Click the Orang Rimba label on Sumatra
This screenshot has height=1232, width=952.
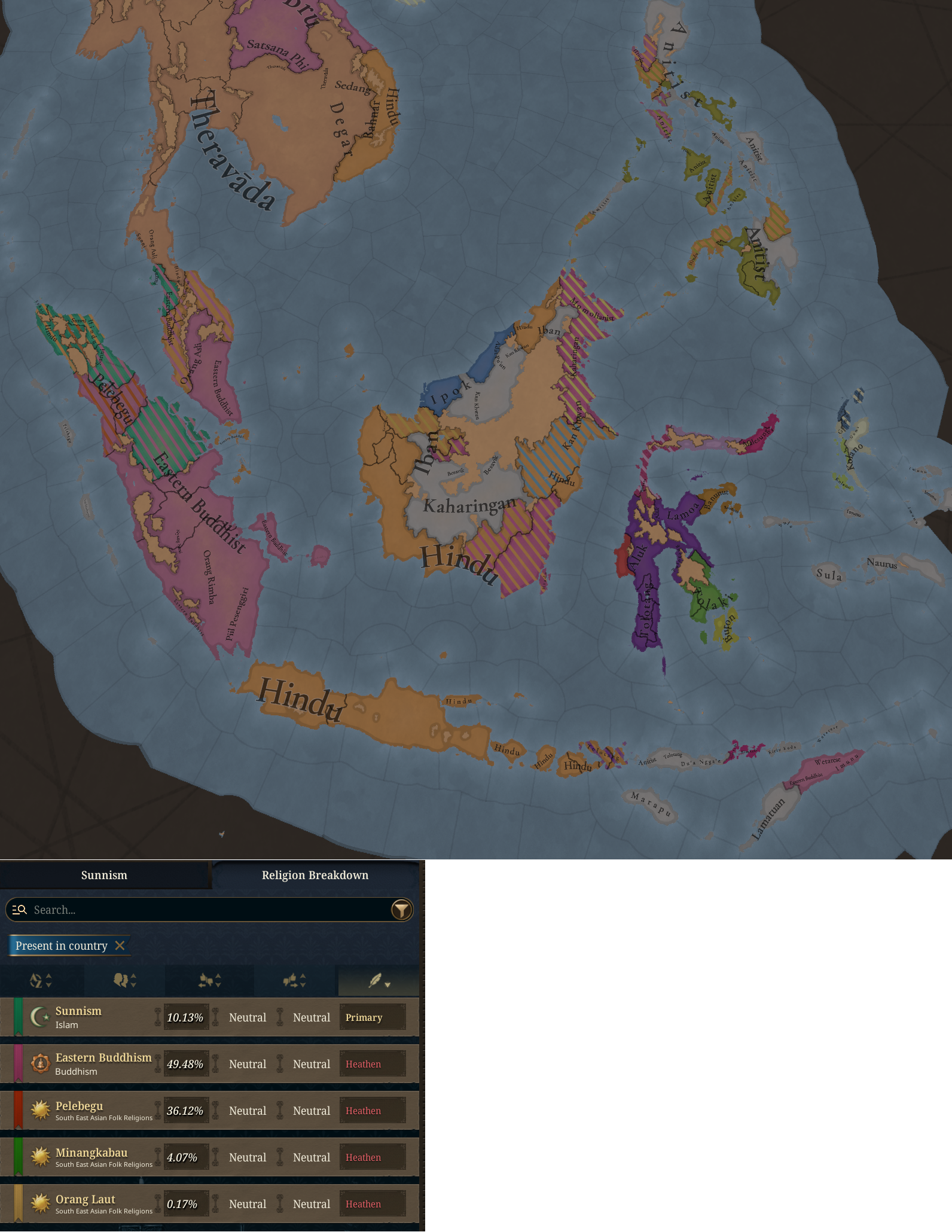209,577
